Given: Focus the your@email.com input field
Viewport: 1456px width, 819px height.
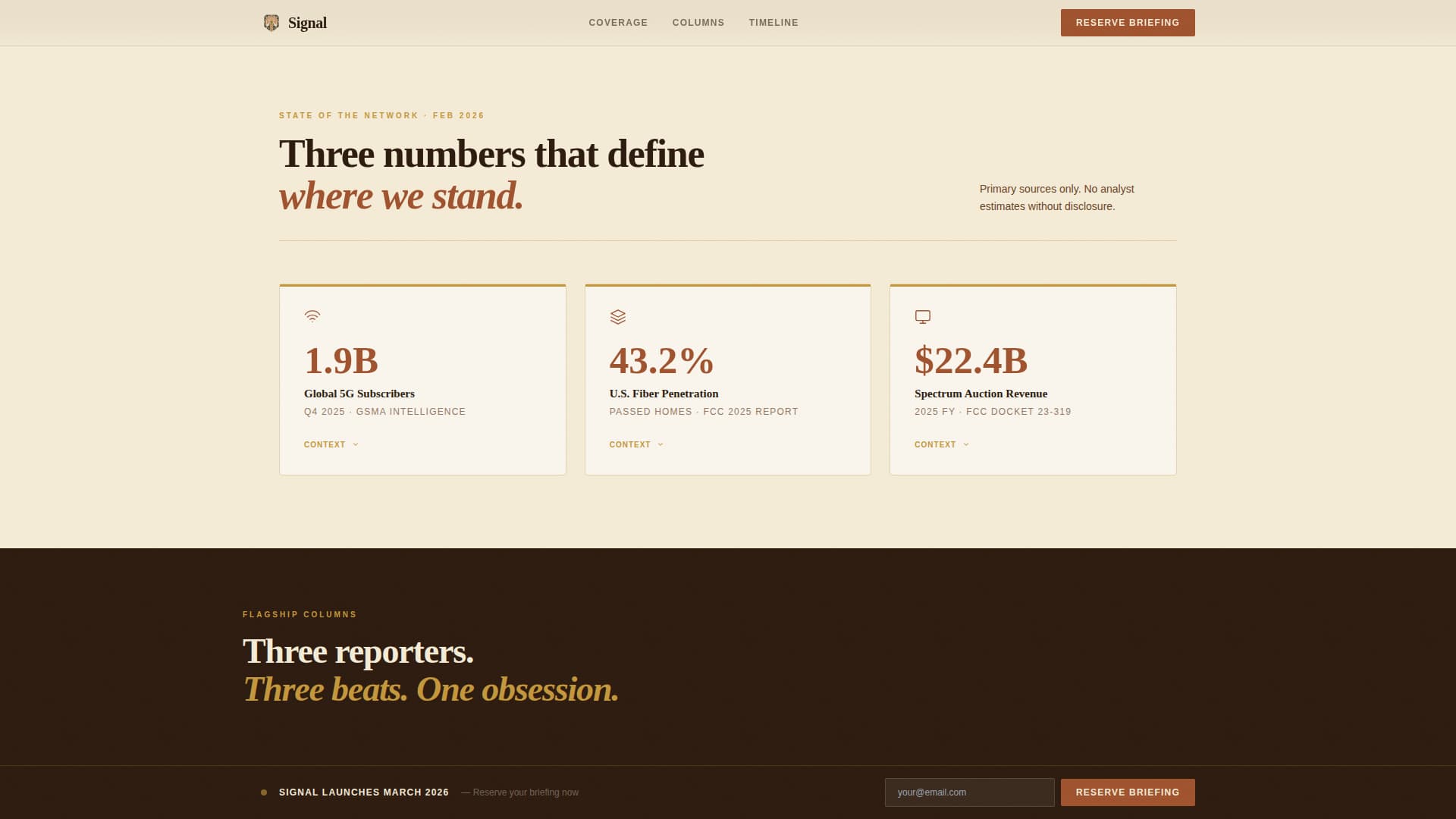Looking at the screenshot, I should tap(969, 792).
